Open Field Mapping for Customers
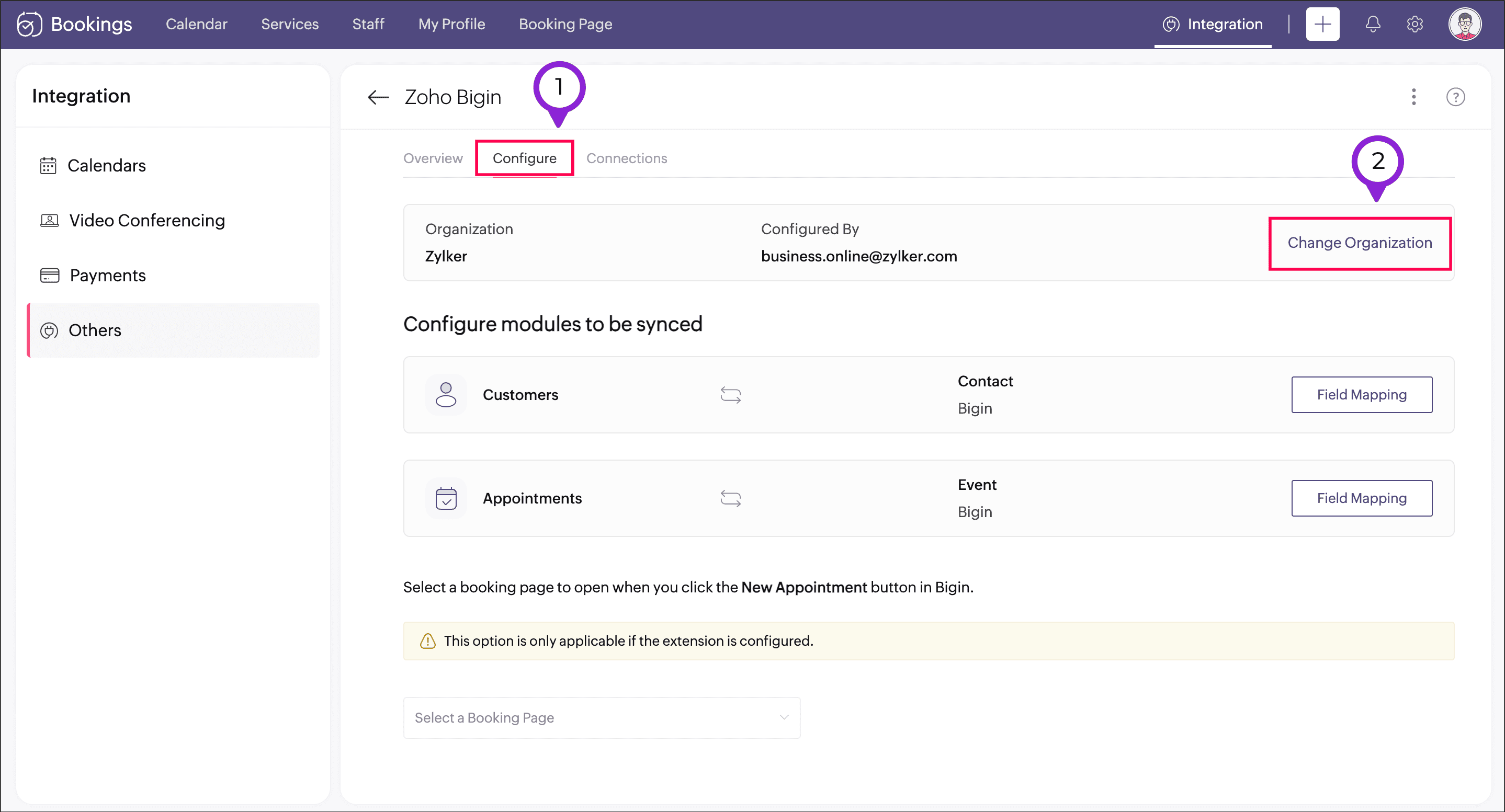The height and width of the screenshot is (812, 1505). coord(1361,395)
